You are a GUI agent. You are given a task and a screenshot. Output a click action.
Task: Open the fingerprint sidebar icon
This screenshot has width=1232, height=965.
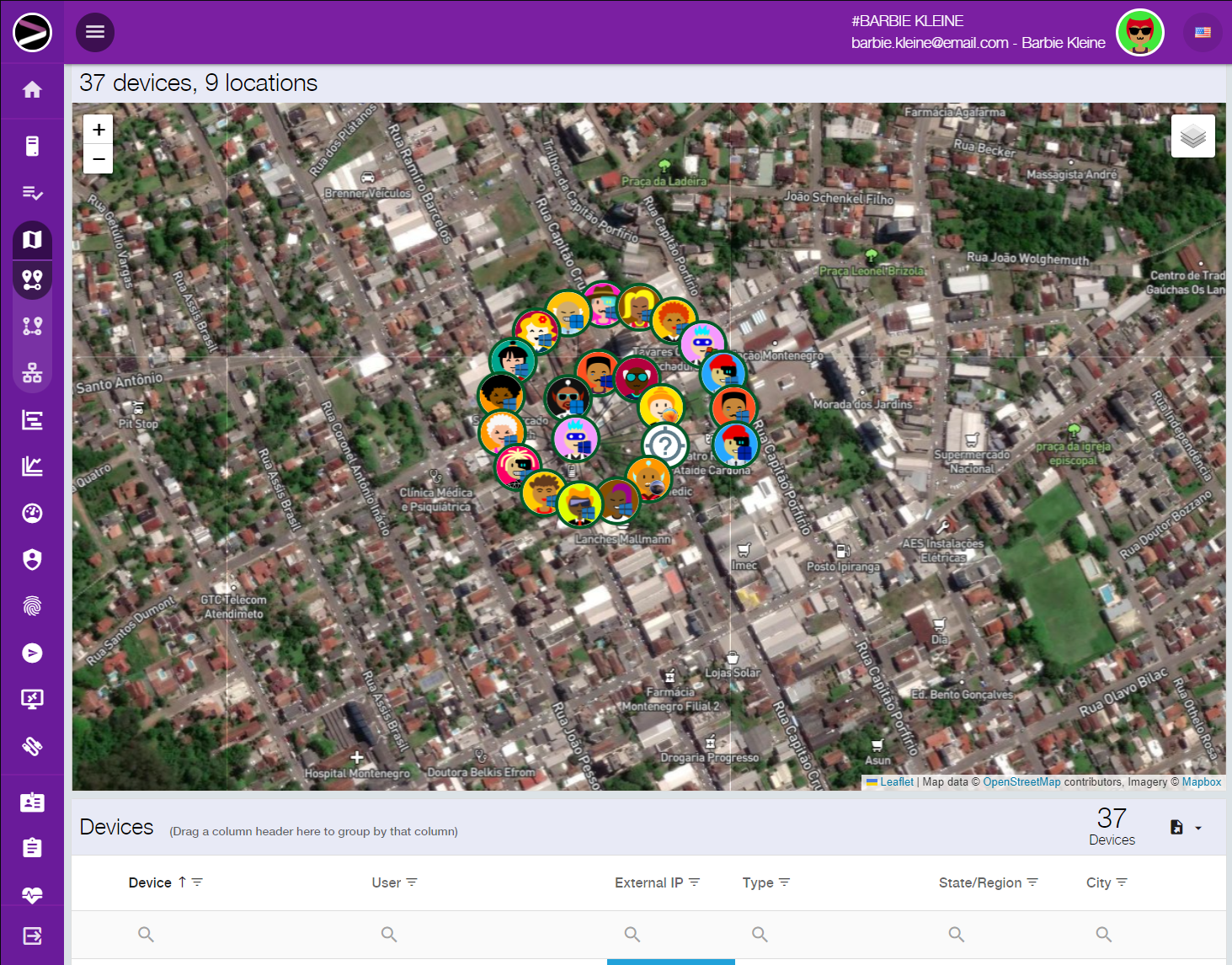point(32,606)
